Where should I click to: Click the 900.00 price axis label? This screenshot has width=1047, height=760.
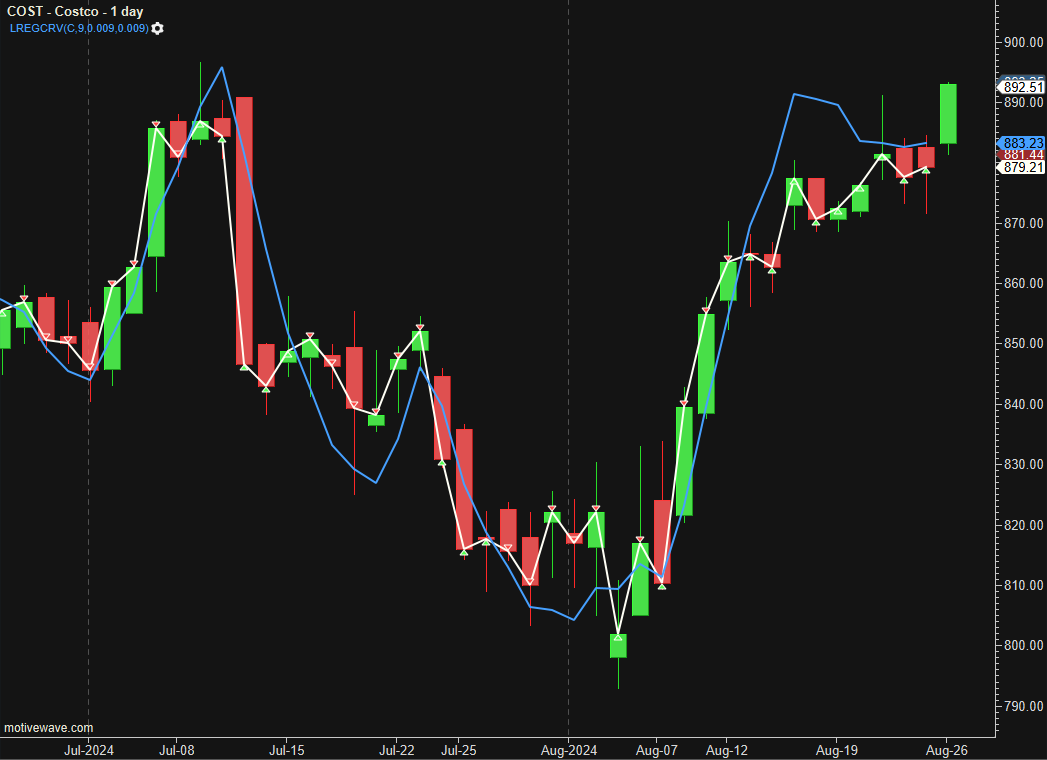click(x=1023, y=42)
